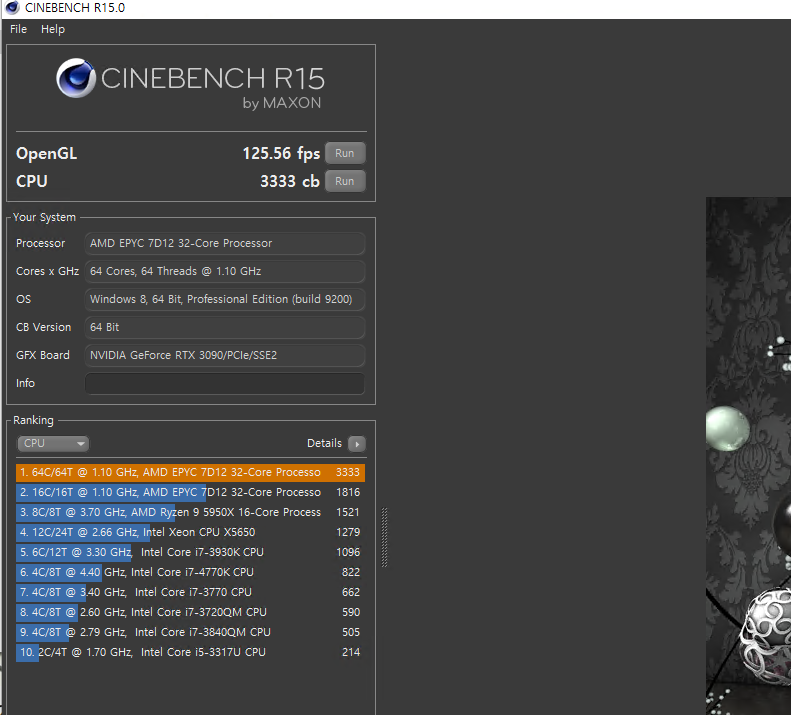Select ranking row 5 Core i7-3930K
This screenshot has height=715, width=791.
(x=190, y=552)
